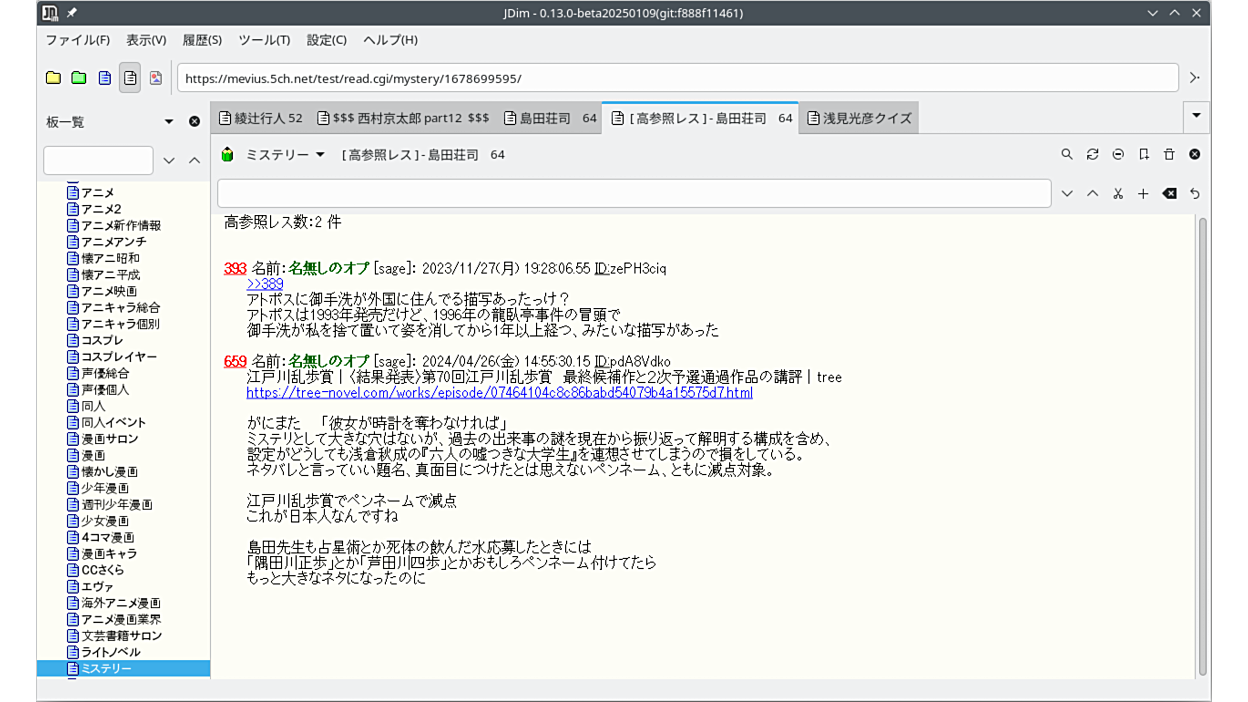Switch to the 綾辻行人 52 tab
This screenshot has width=1248, height=702.
tap(261, 118)
